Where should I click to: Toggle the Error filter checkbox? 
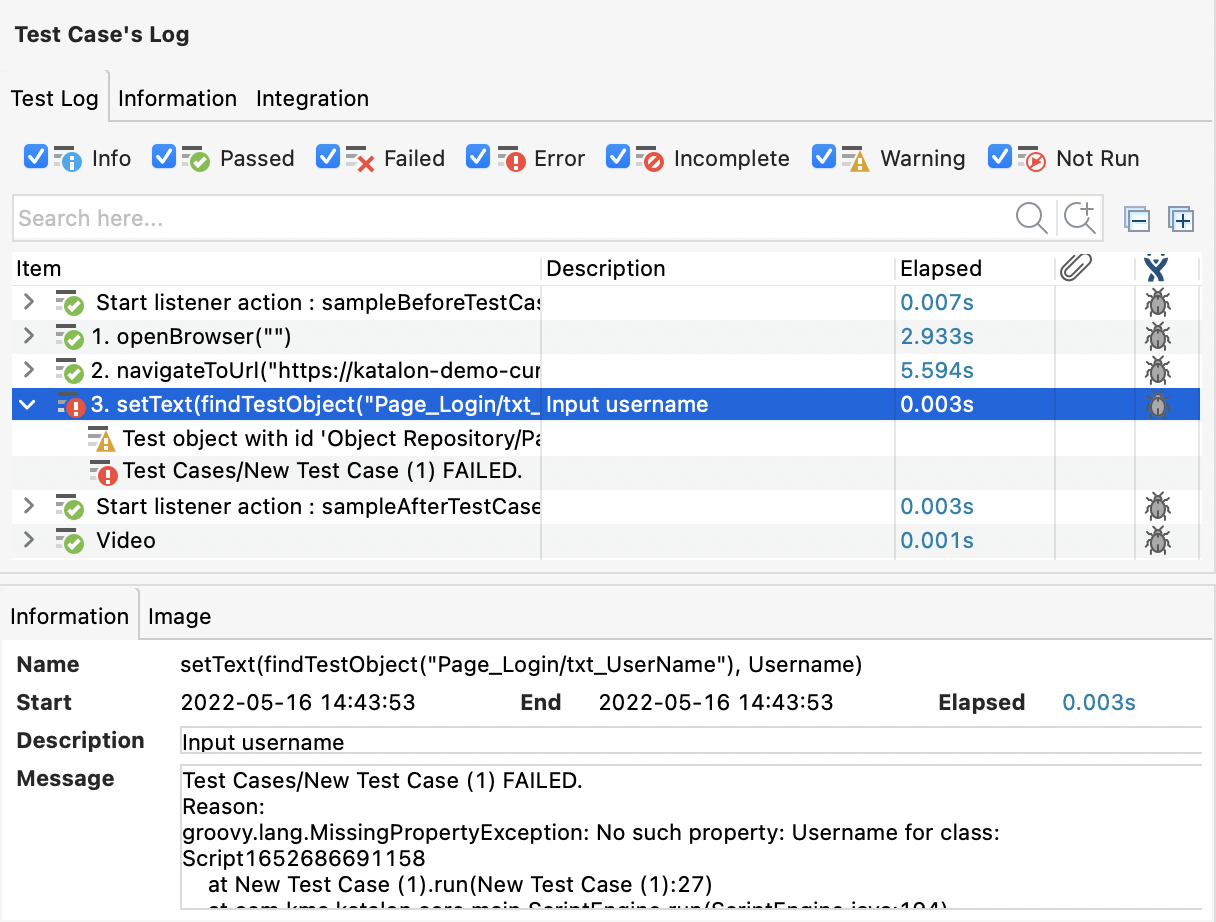point(478,157)
